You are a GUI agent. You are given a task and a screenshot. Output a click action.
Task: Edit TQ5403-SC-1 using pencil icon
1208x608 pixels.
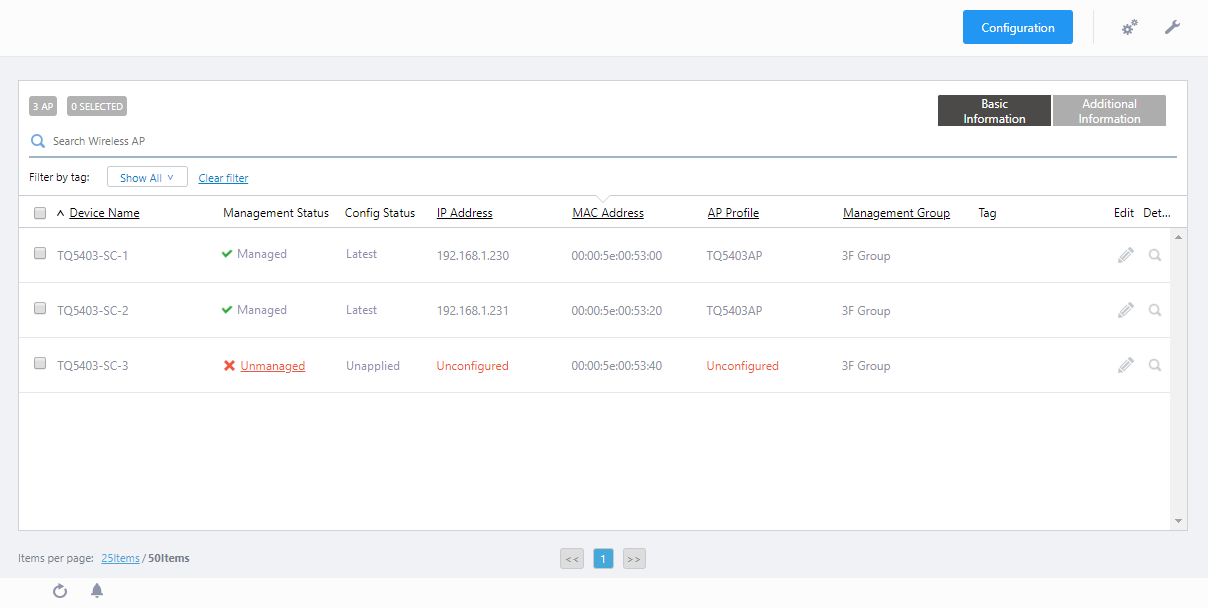(x=1126, y=255)
